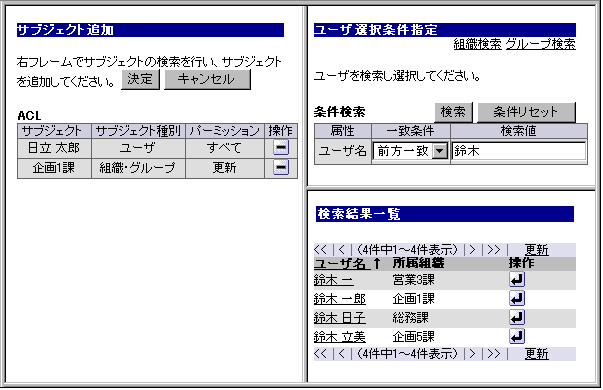
Task: Click the 更新 permission cell in the ACL table
Action: pyautogui.click(x=225, y=168)
